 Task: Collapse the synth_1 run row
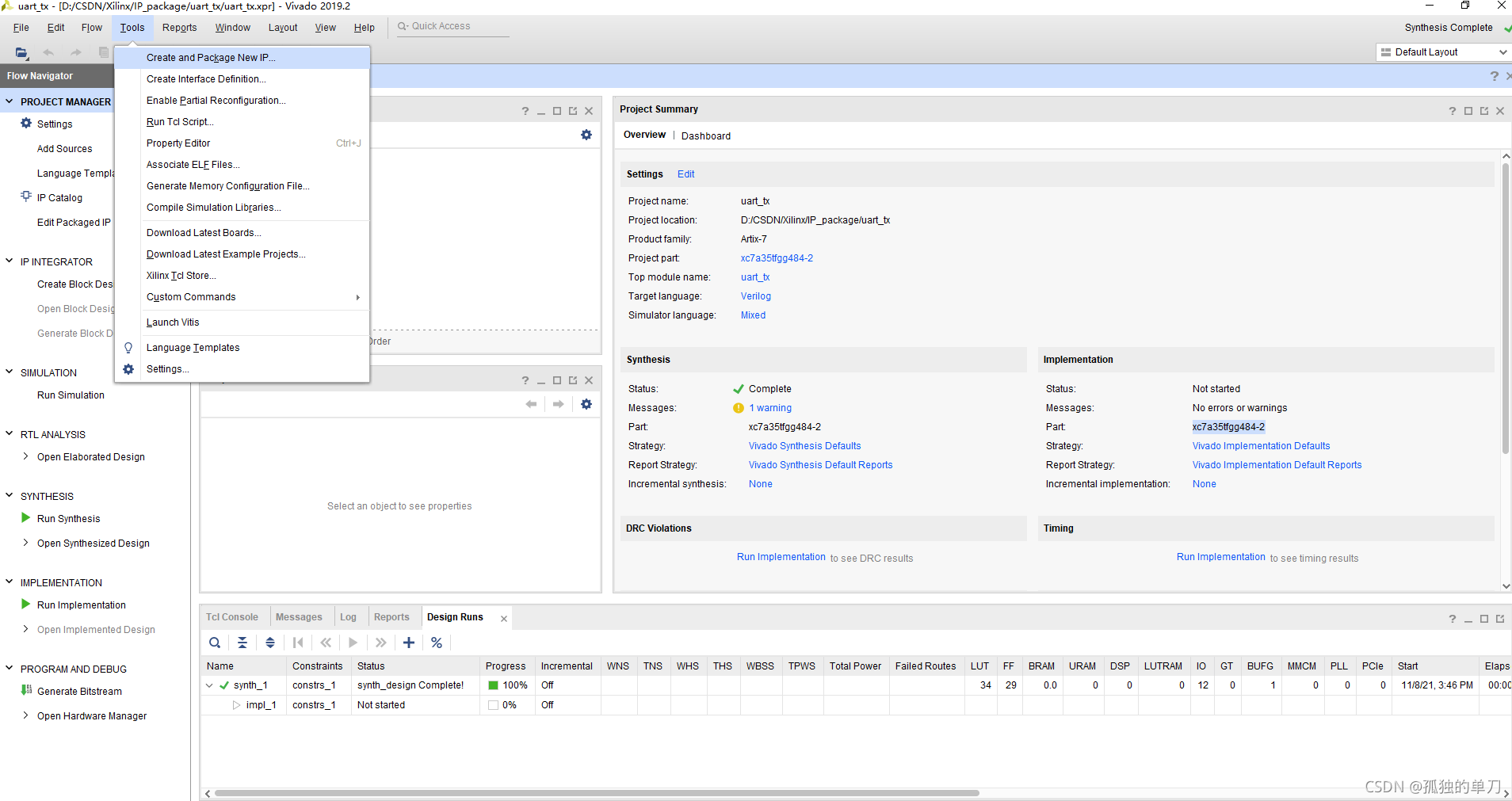click(x=209, y=685)
